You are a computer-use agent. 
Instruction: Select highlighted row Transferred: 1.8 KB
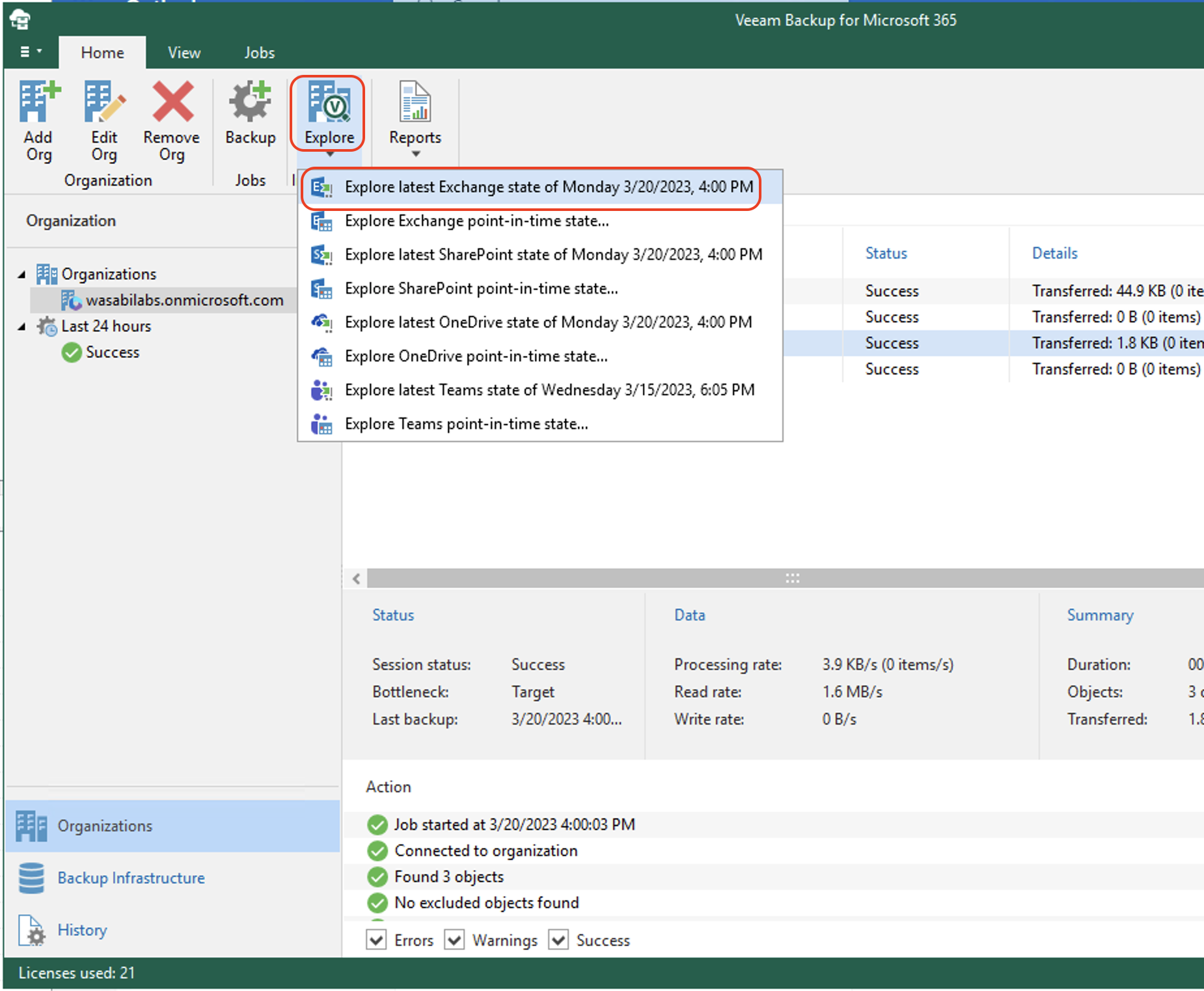(x=994, y=343)
